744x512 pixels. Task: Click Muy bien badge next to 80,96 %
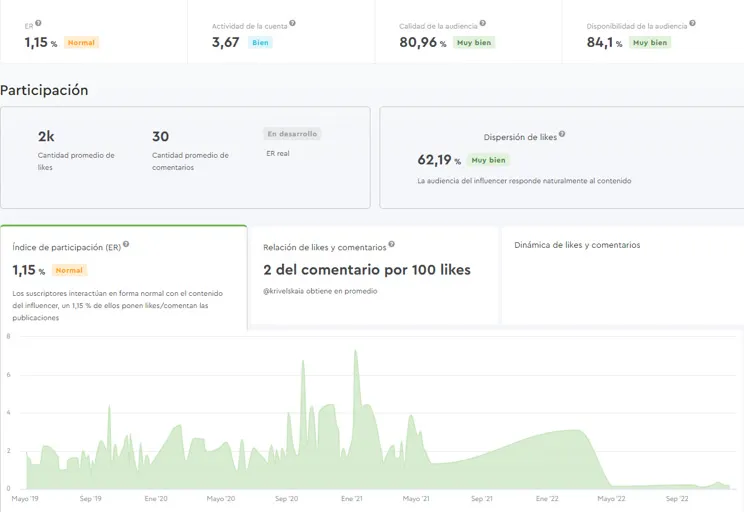[474, 43]
